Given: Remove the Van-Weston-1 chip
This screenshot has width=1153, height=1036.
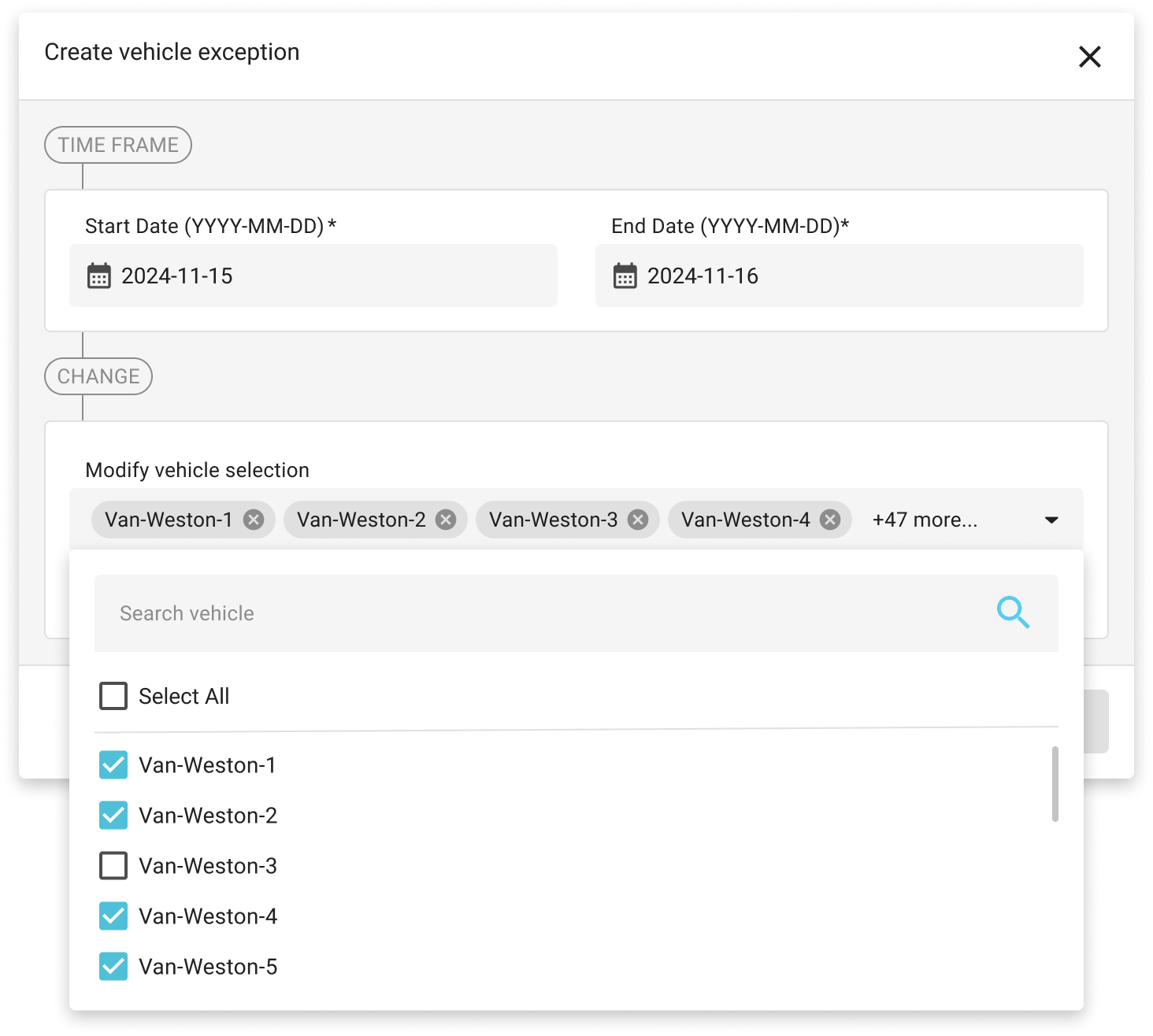Looking at the screenshot, I should [x=253, y=520].
